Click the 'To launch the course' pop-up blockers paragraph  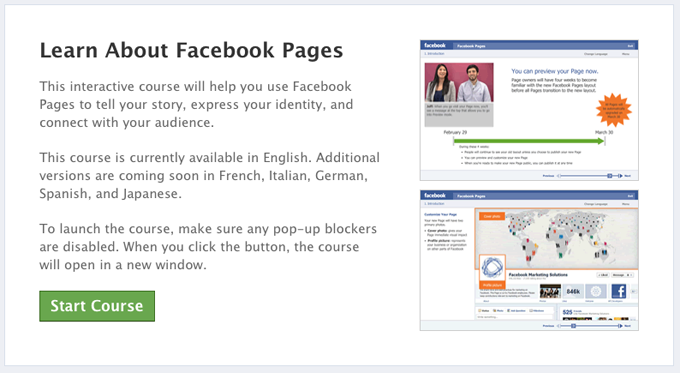pos(208,247)
